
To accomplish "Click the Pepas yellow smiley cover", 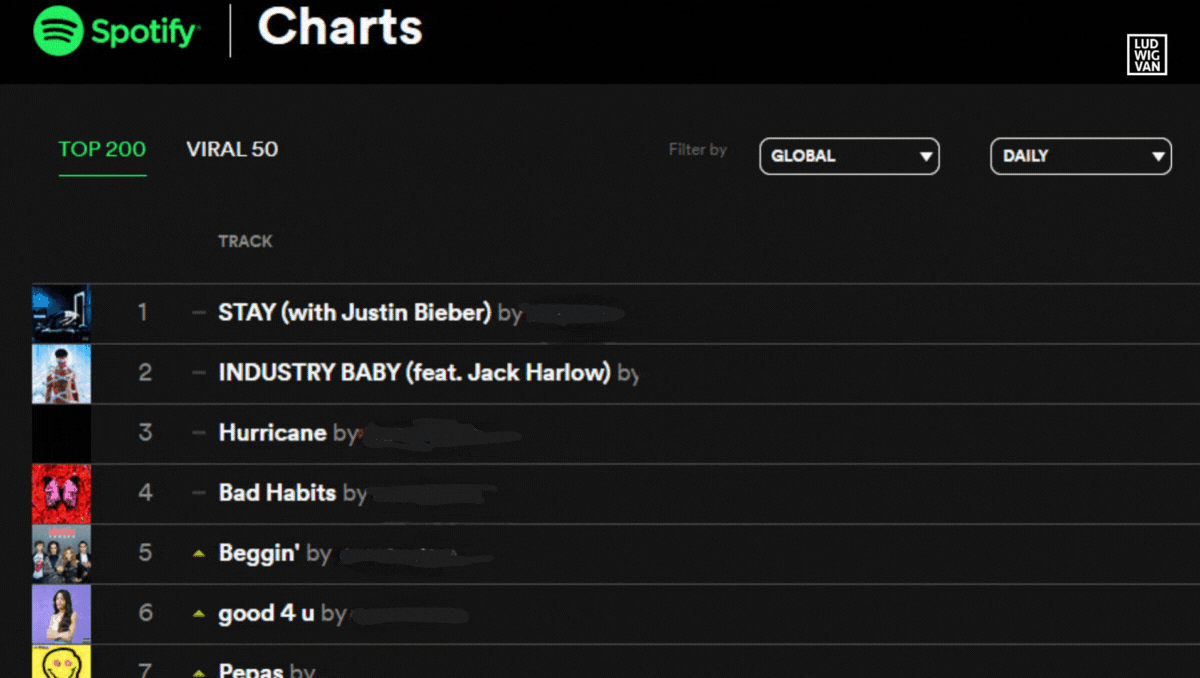I will [x=61, y=662].
